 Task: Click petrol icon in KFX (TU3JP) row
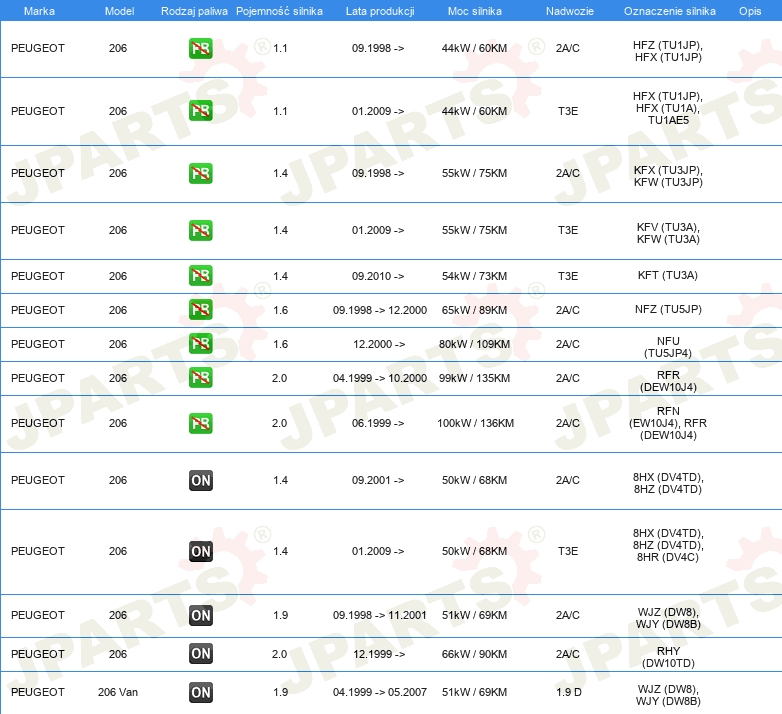point(200,173)
